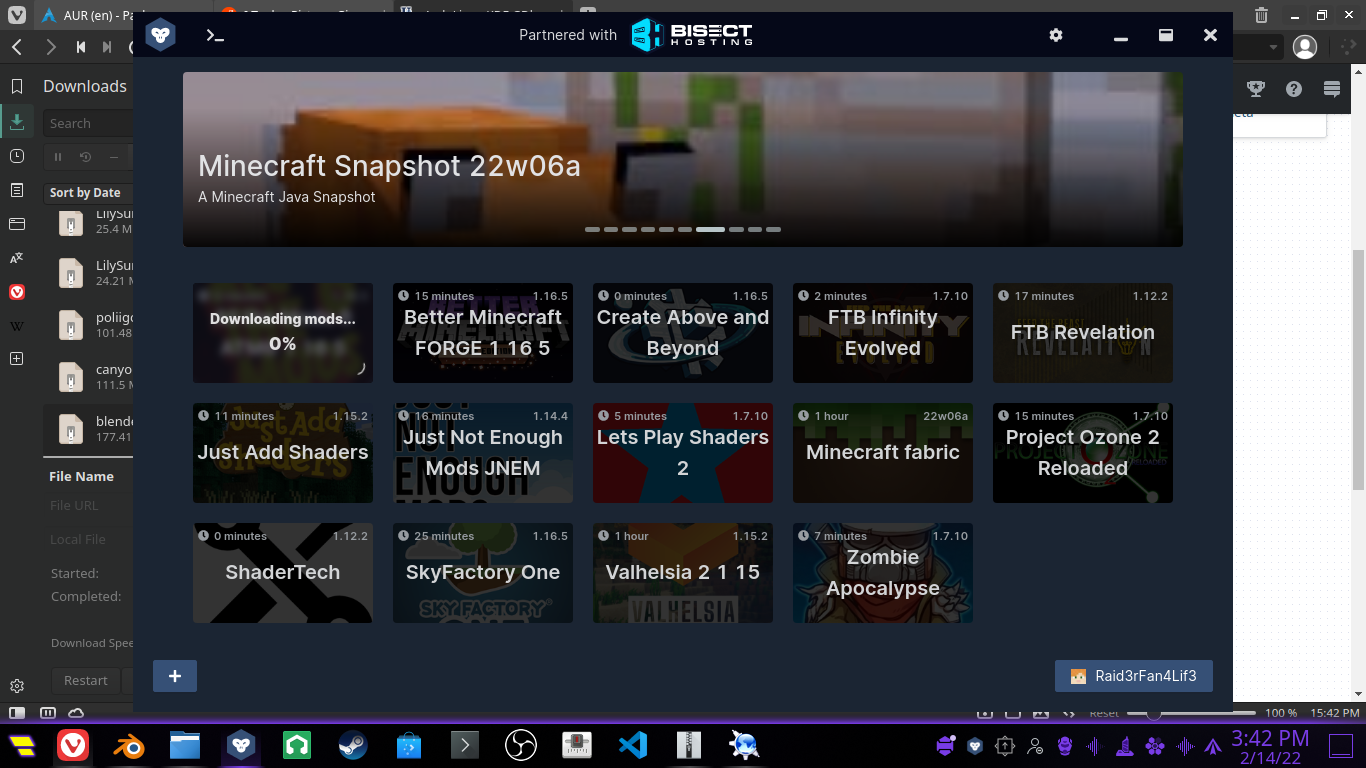1366x768 pixels.
Task: Open the Raid3rFan4Lif3 account button
Action: click(x=1134, y=676)
